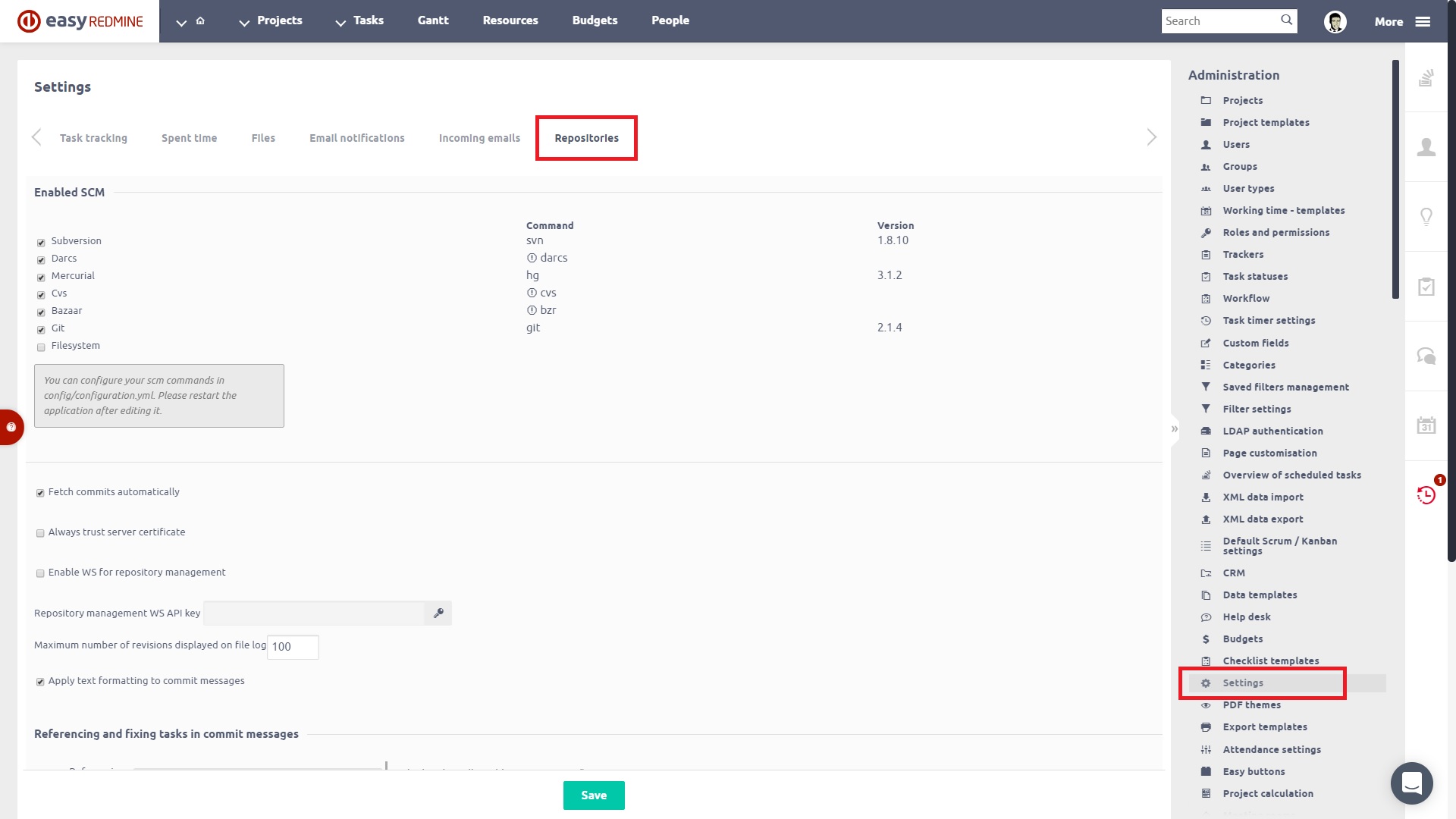Image resolution: width=1456 pixels, height=819 pixels.
Task: Disable the Subversion SCM checkbox
Action: [41, 243]
